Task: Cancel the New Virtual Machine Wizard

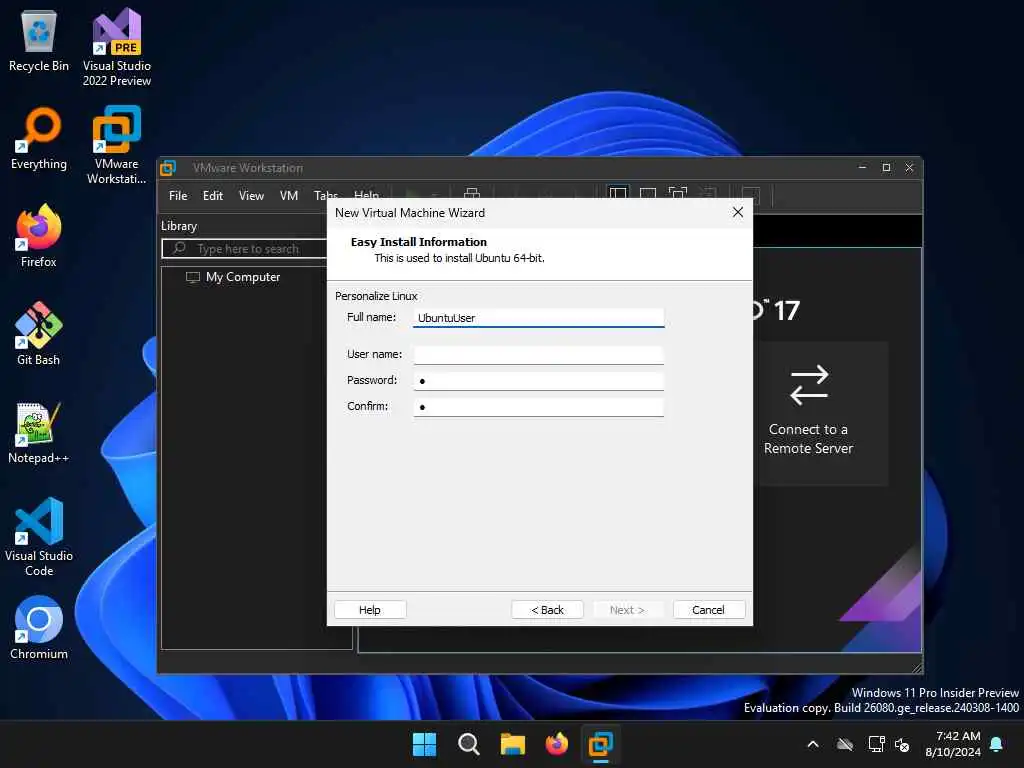Action: click(709, 609)
